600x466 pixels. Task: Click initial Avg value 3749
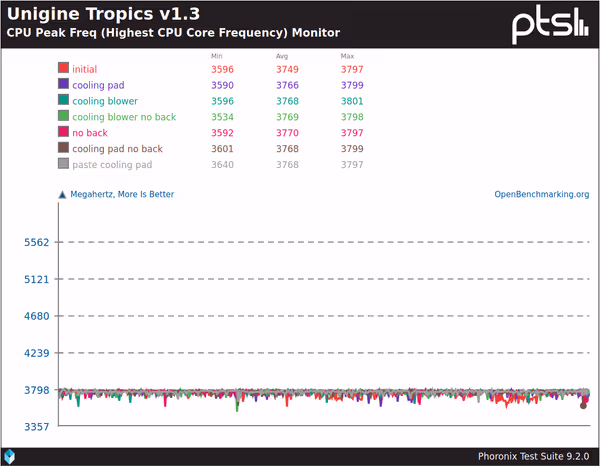pos(287,69)
